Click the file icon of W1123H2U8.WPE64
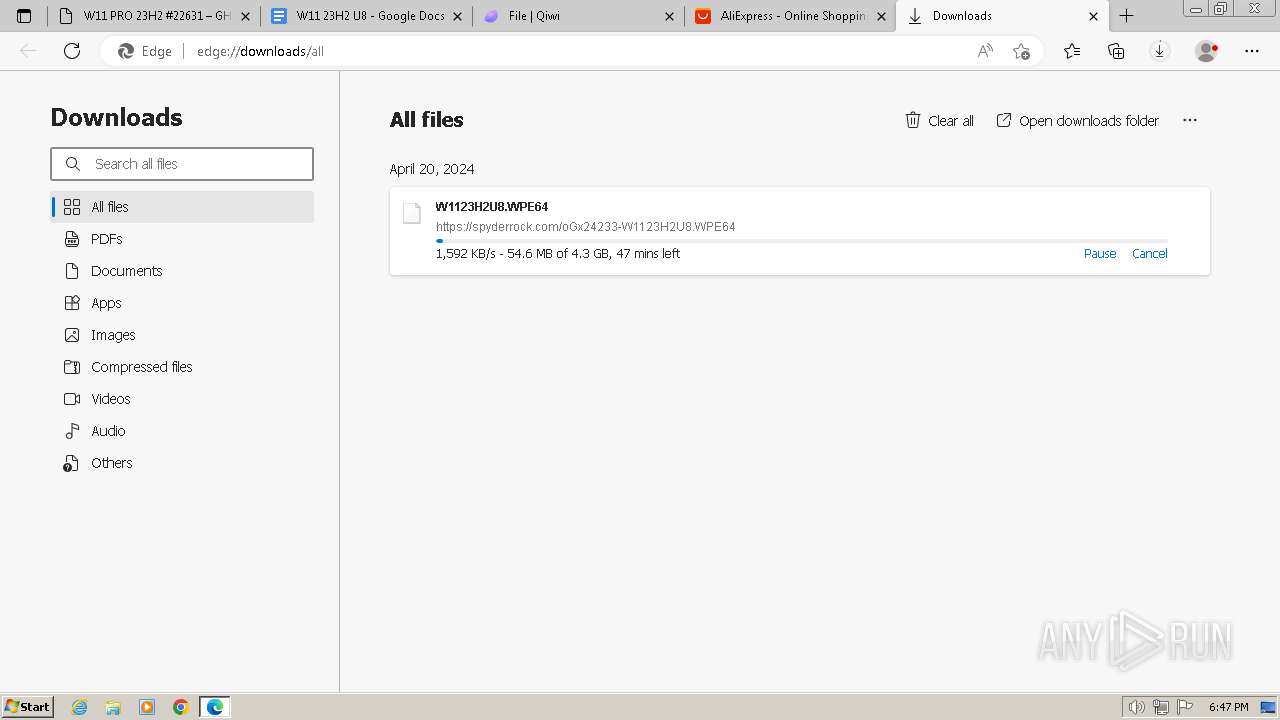 click(412, 213)
